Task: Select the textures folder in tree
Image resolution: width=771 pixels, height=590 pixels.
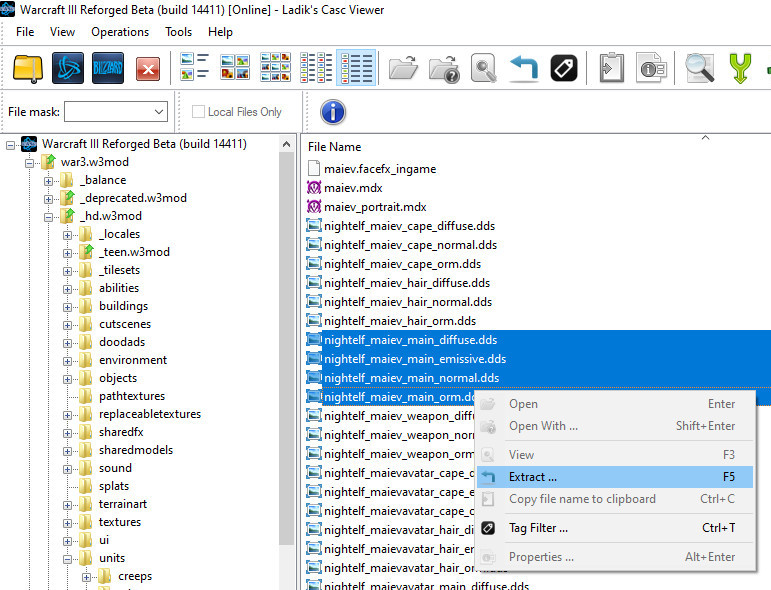Action: pos(119,522)
